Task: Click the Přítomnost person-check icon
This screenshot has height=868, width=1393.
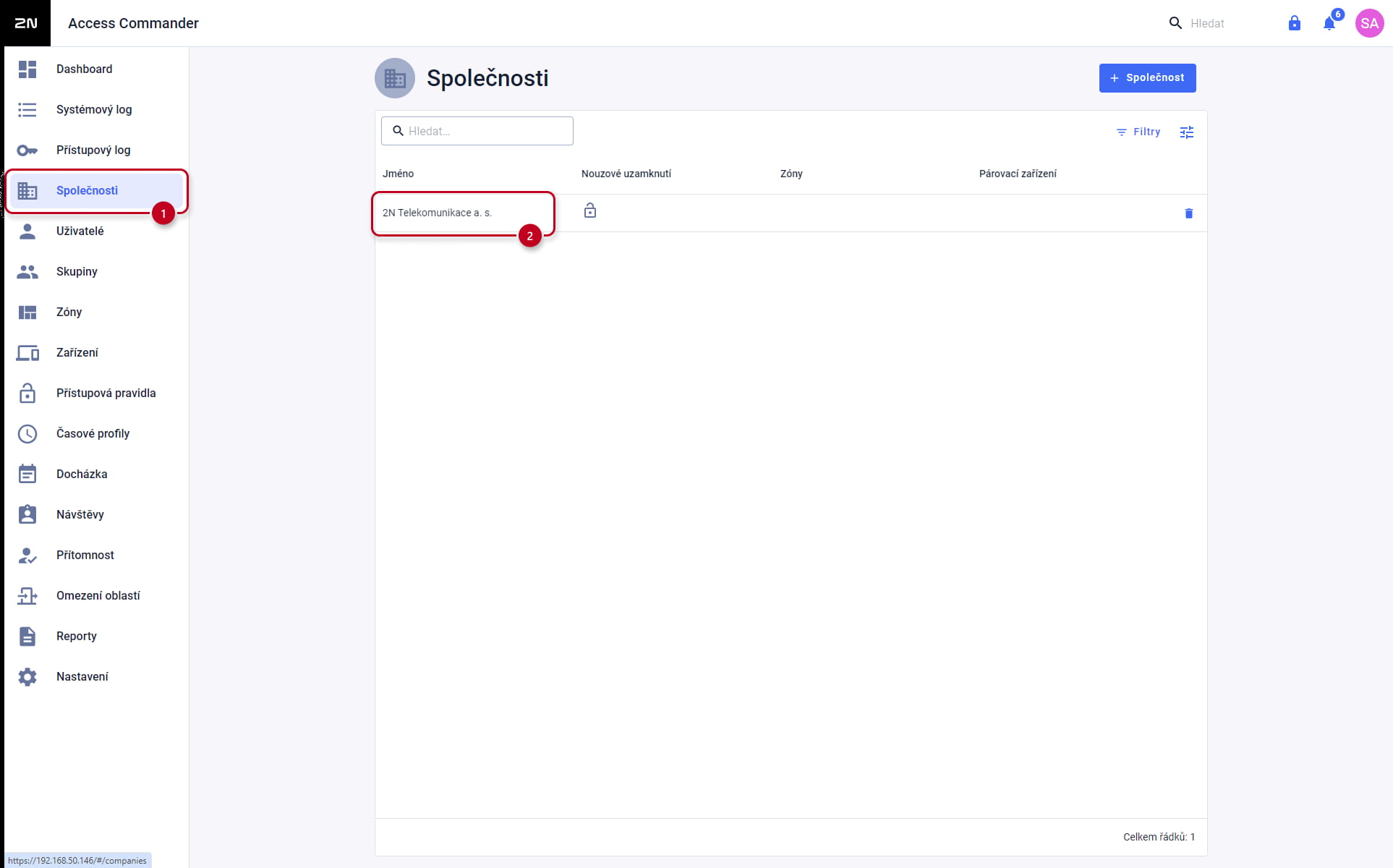Action: 27,556
